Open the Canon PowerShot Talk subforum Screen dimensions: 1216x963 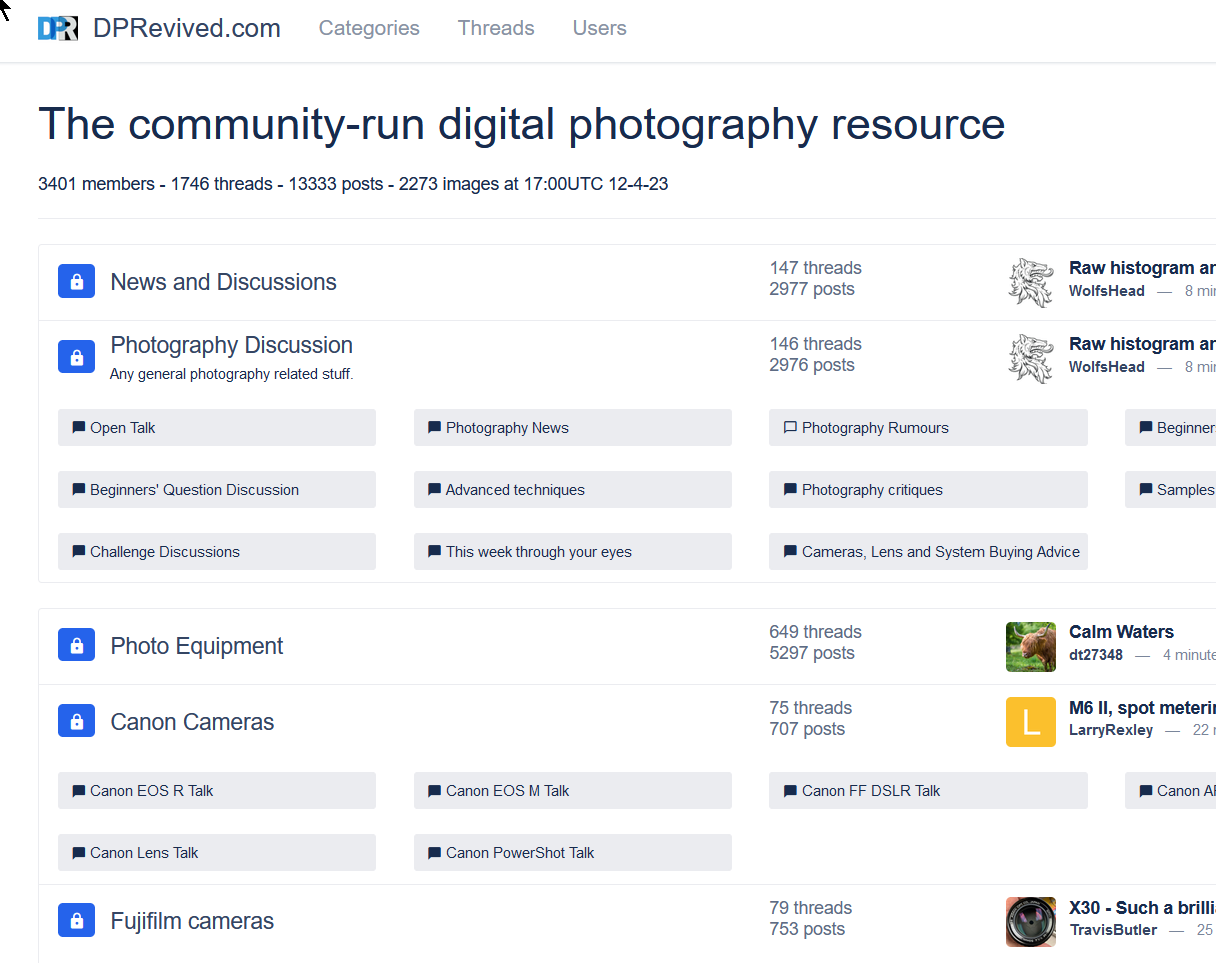click(573, 853)
